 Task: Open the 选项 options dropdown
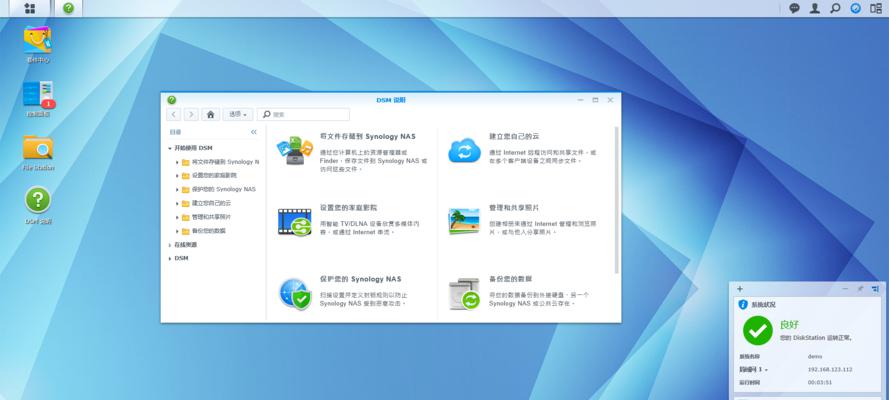(238, 114)
